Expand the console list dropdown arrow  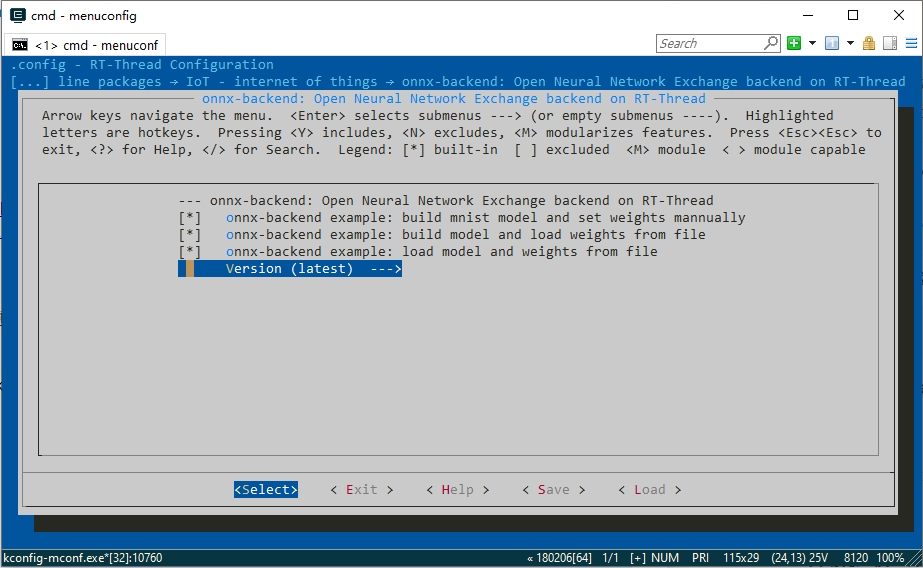click(x=850, y=43)
